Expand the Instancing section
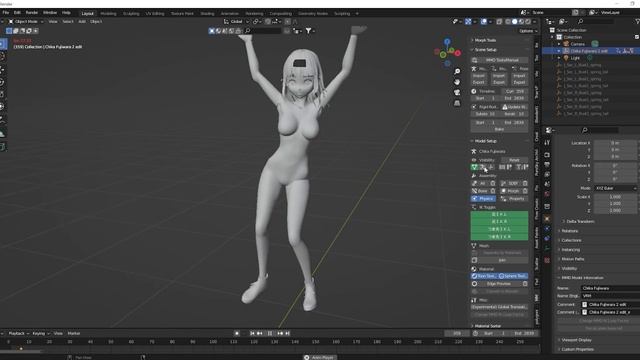Image resolution: width=640 pixels, height=360 pixels. coord(570,249)
